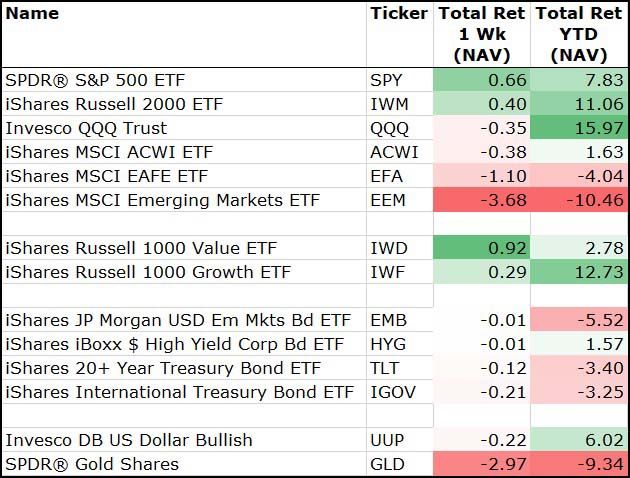Select the Total Ret YTD header
Image resolution: width=630 pixels, height=478 pixels.
579,35
